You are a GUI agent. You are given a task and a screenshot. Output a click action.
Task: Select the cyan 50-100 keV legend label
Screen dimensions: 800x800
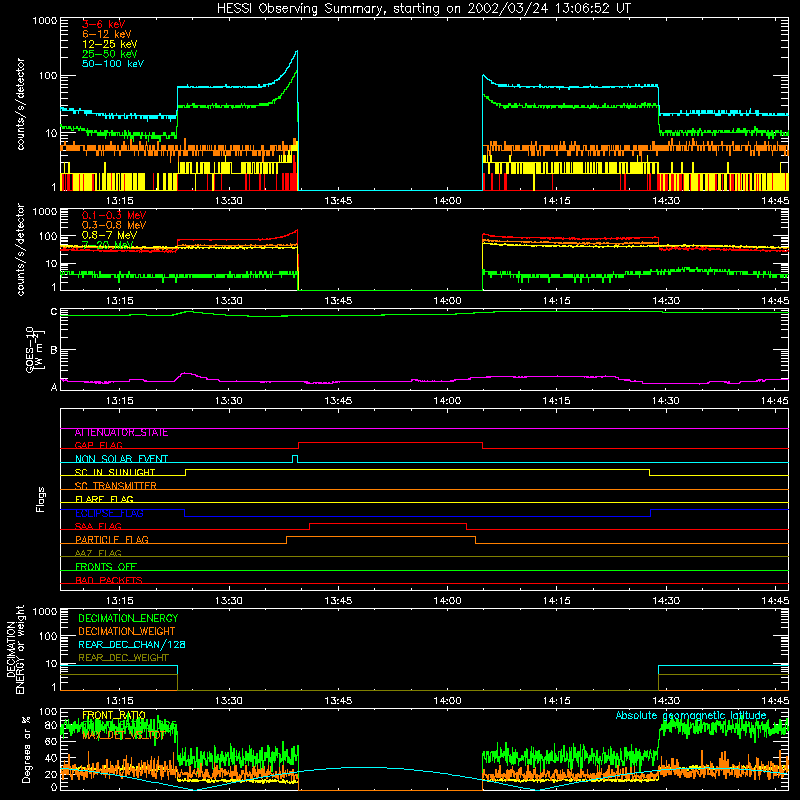point(113,64)
